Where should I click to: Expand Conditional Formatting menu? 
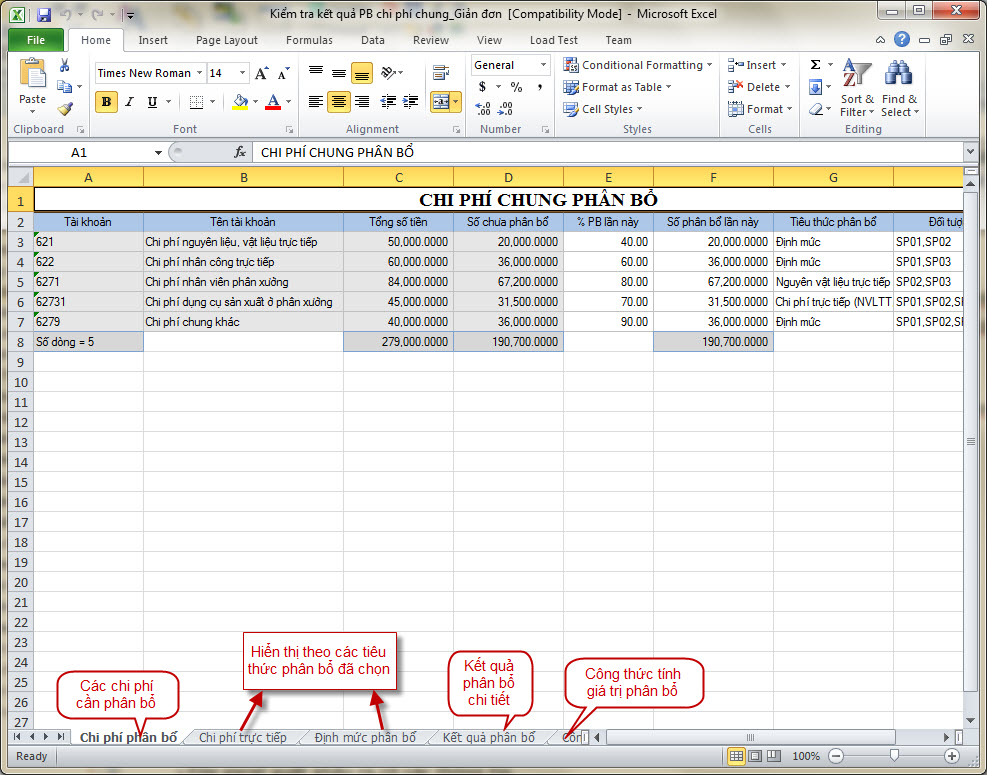coord(638,65)
